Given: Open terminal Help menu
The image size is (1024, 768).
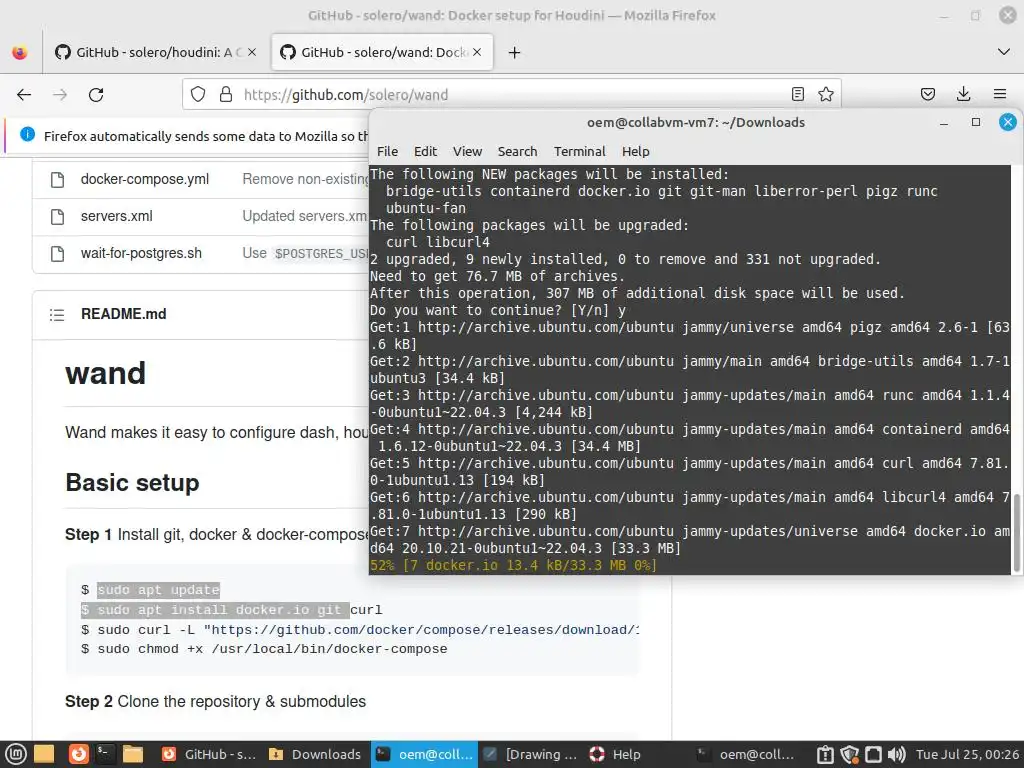Looking at the screenshot, I should [x=635, y=152].
